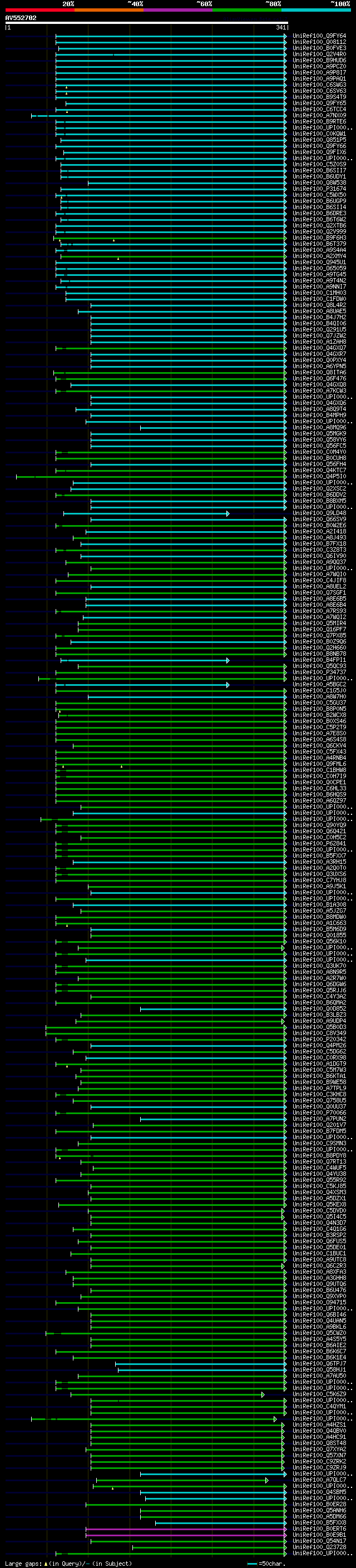This screenshot has height=1568, width=356.
Task: Select the UniRef100_B9RTE6 label
Action: pyautogui.click(x=319, y=122)
